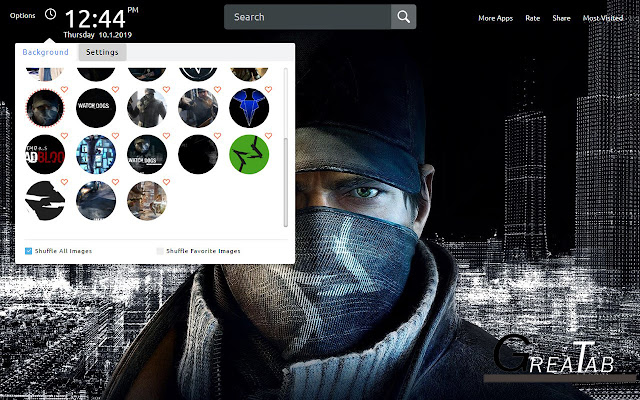Select the green circle logo thumbnail
This screenshot has width=640, height=400.
point(249,154)
